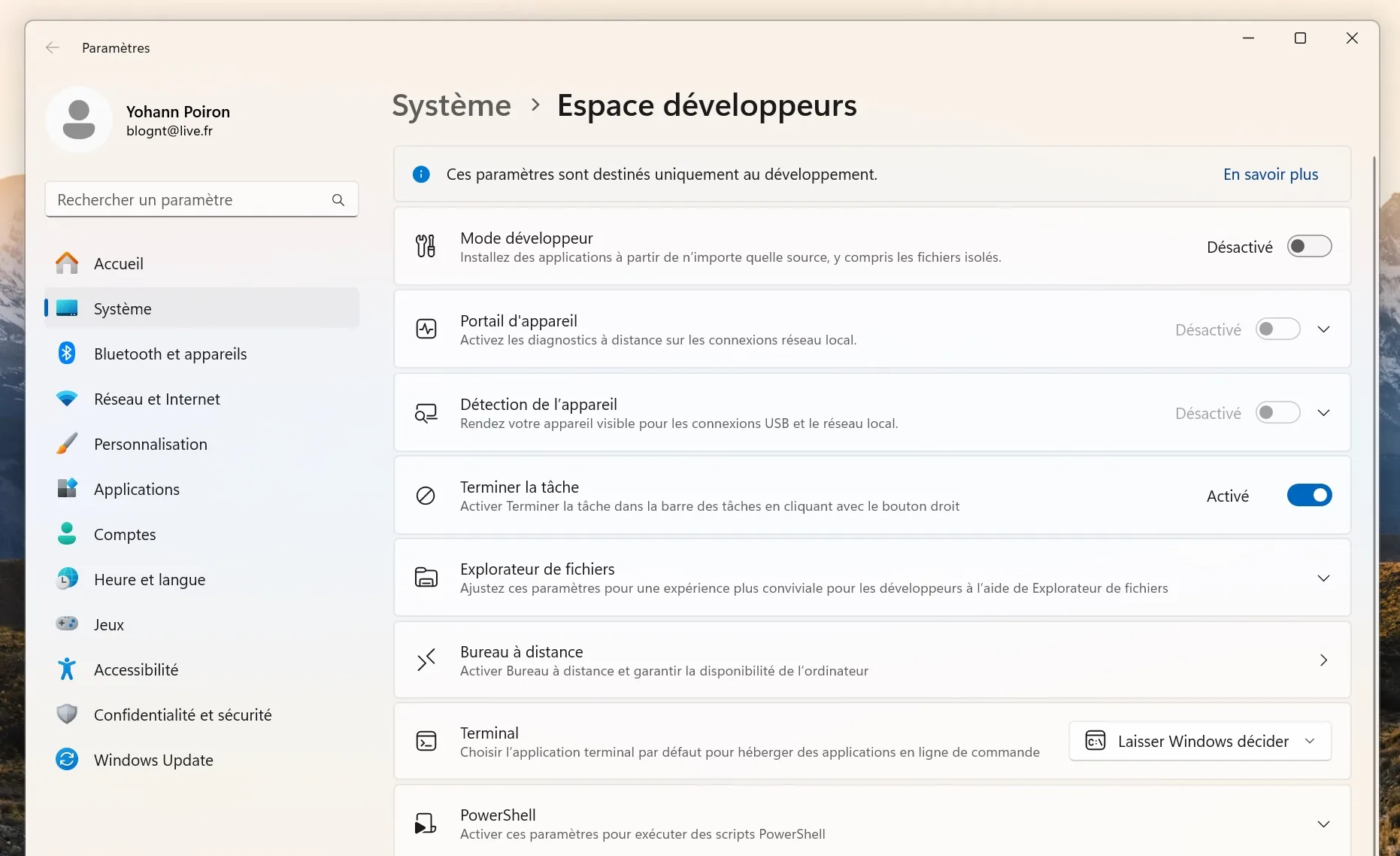Select Comptes in the sidebar

202,534
